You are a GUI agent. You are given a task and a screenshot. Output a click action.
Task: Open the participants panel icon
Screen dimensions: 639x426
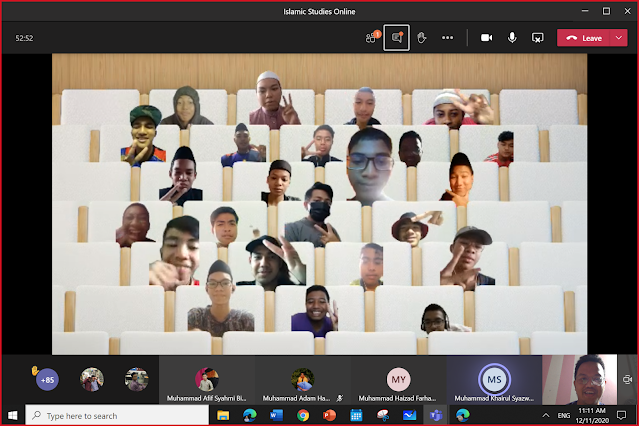[x=372, y=38]
